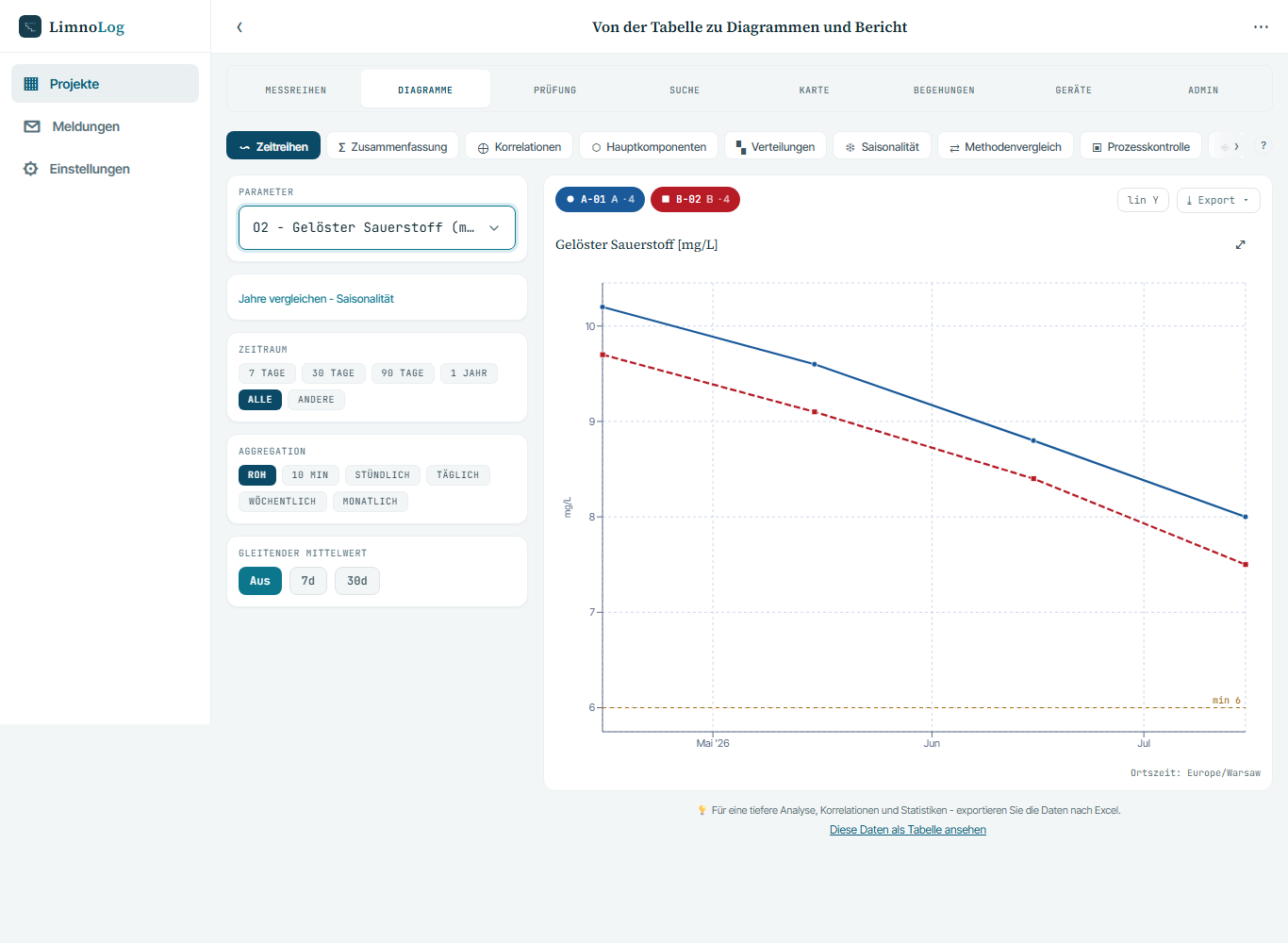Open the three-dot more menu

click(x=1261, y=27)
